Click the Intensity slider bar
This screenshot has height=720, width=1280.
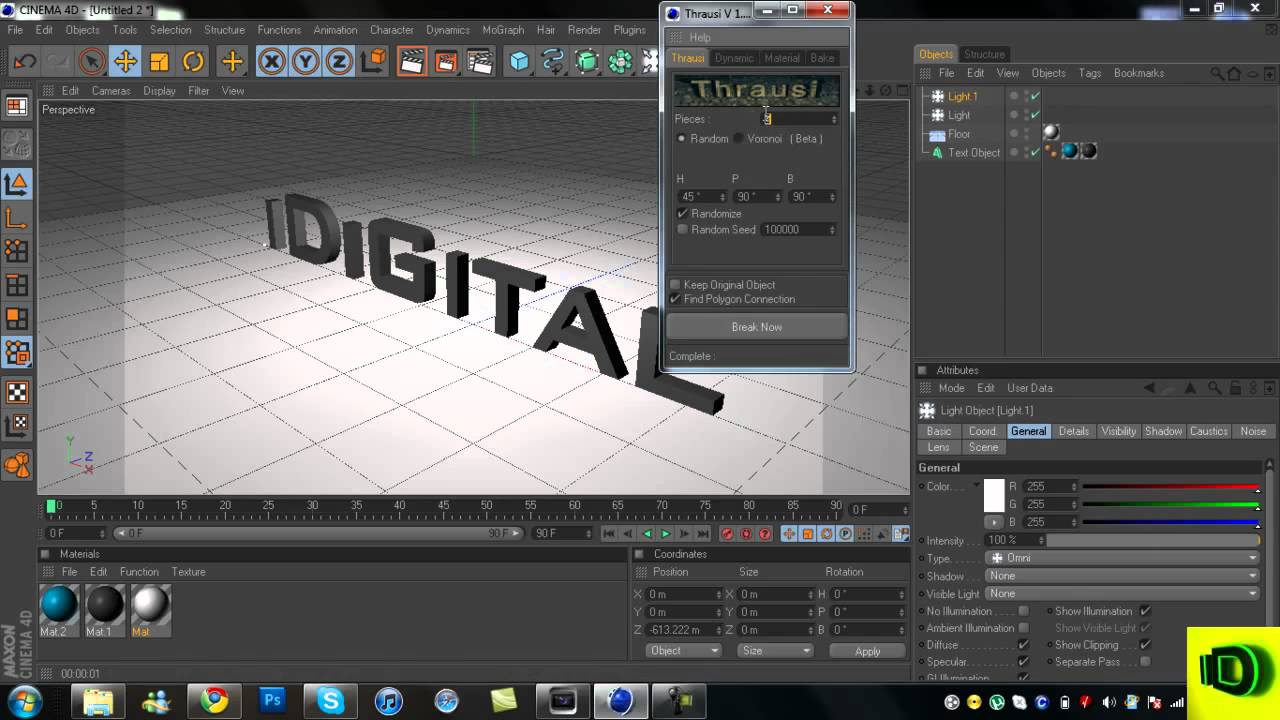[x=1152, y=540]
